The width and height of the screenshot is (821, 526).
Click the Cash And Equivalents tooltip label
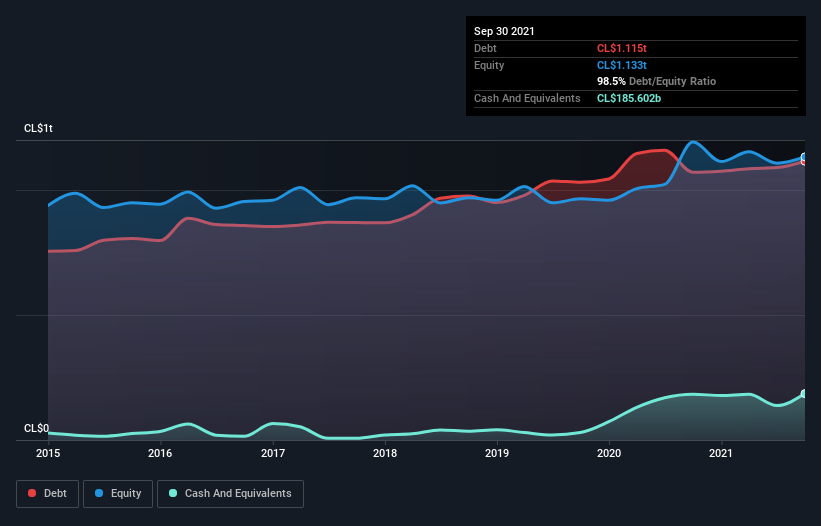[527, 98]
